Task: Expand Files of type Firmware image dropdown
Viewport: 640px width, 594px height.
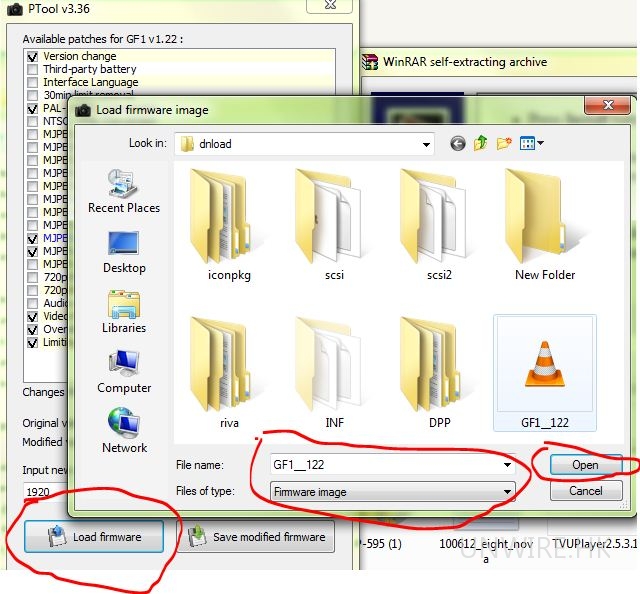Action: pyautogui.click(x=507, y=492)
